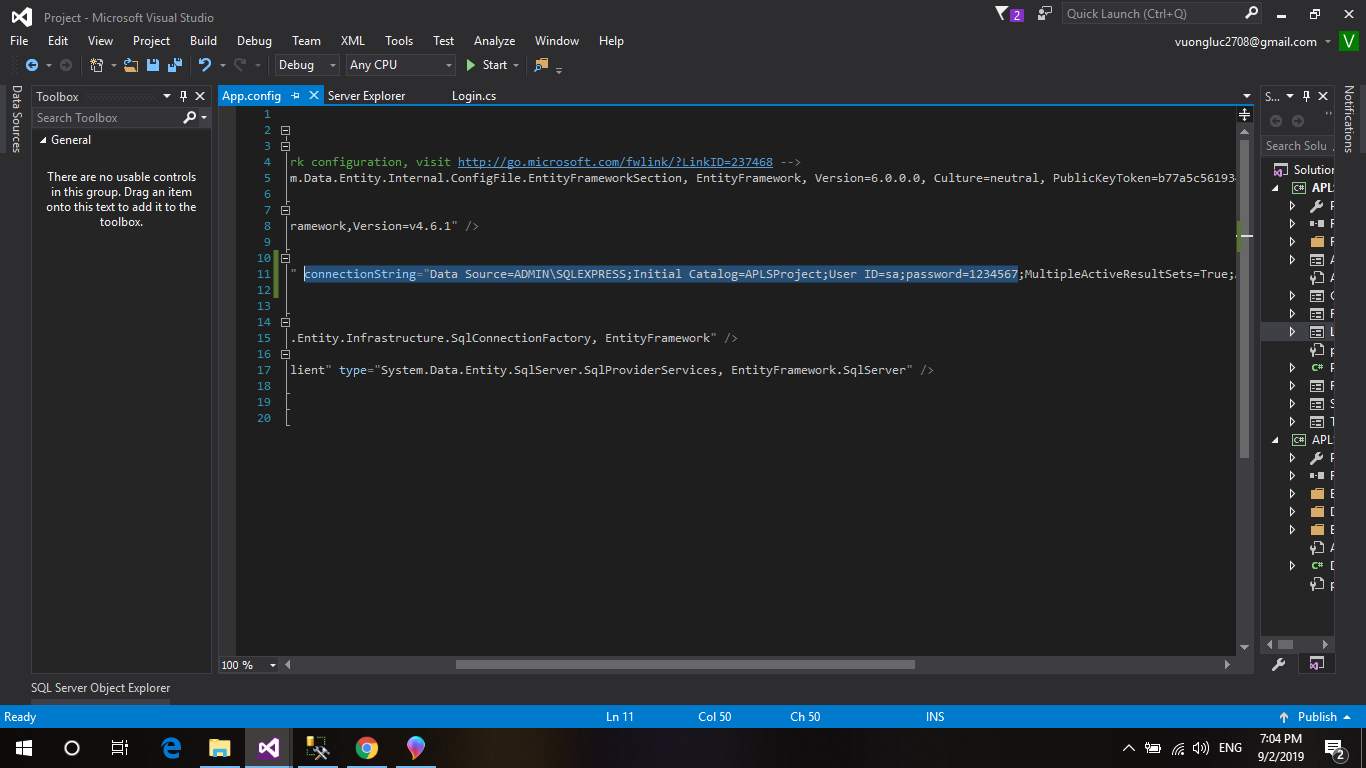Click the Save All toolbar icon
This screenshot has height=768, width=1366.
click(174, 65)
